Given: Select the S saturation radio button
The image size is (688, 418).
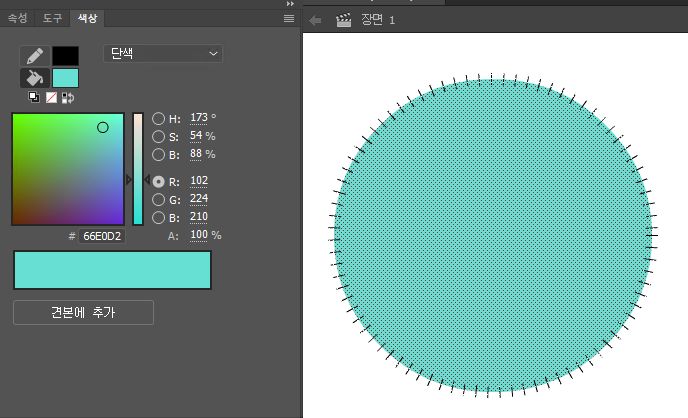Looking at the screenshot, I should tap(158, 136).
